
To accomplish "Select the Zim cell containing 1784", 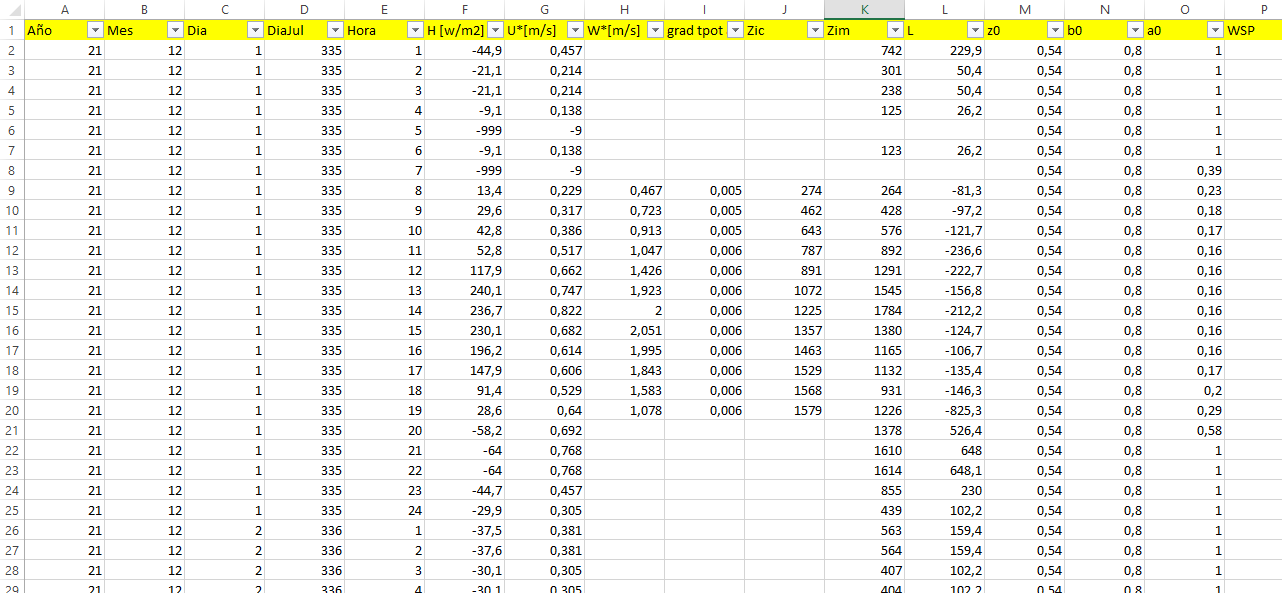I will (x=864, y=310).
